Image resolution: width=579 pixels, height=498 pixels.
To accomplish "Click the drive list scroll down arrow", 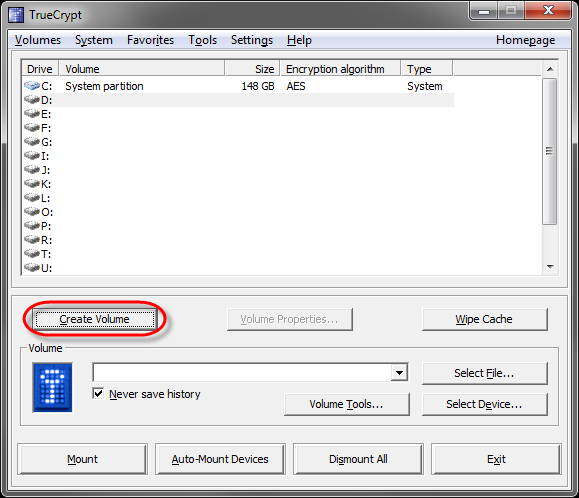I will 550,267.
